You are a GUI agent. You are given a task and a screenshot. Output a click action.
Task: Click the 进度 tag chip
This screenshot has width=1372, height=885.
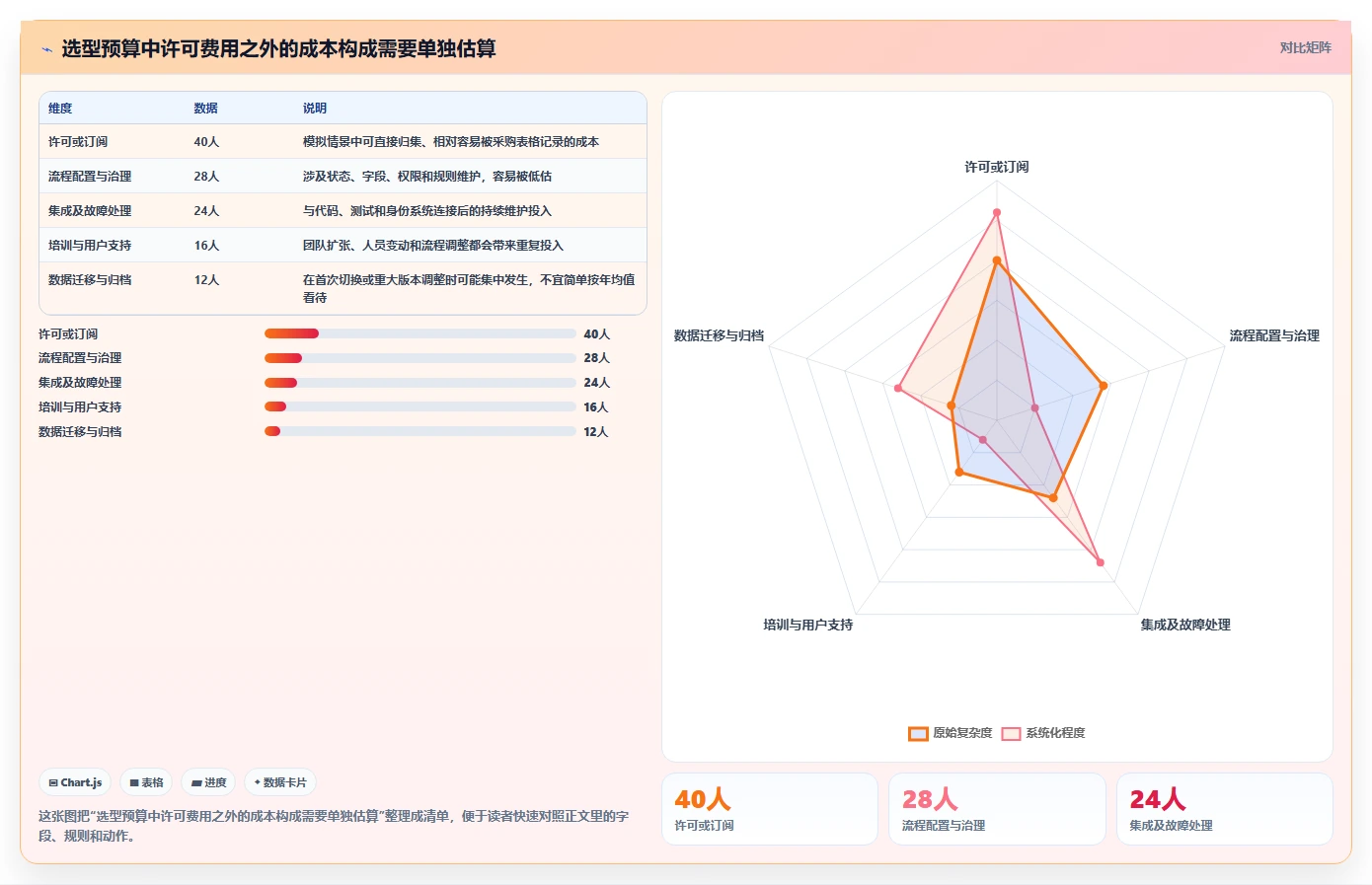pos(208,782)
